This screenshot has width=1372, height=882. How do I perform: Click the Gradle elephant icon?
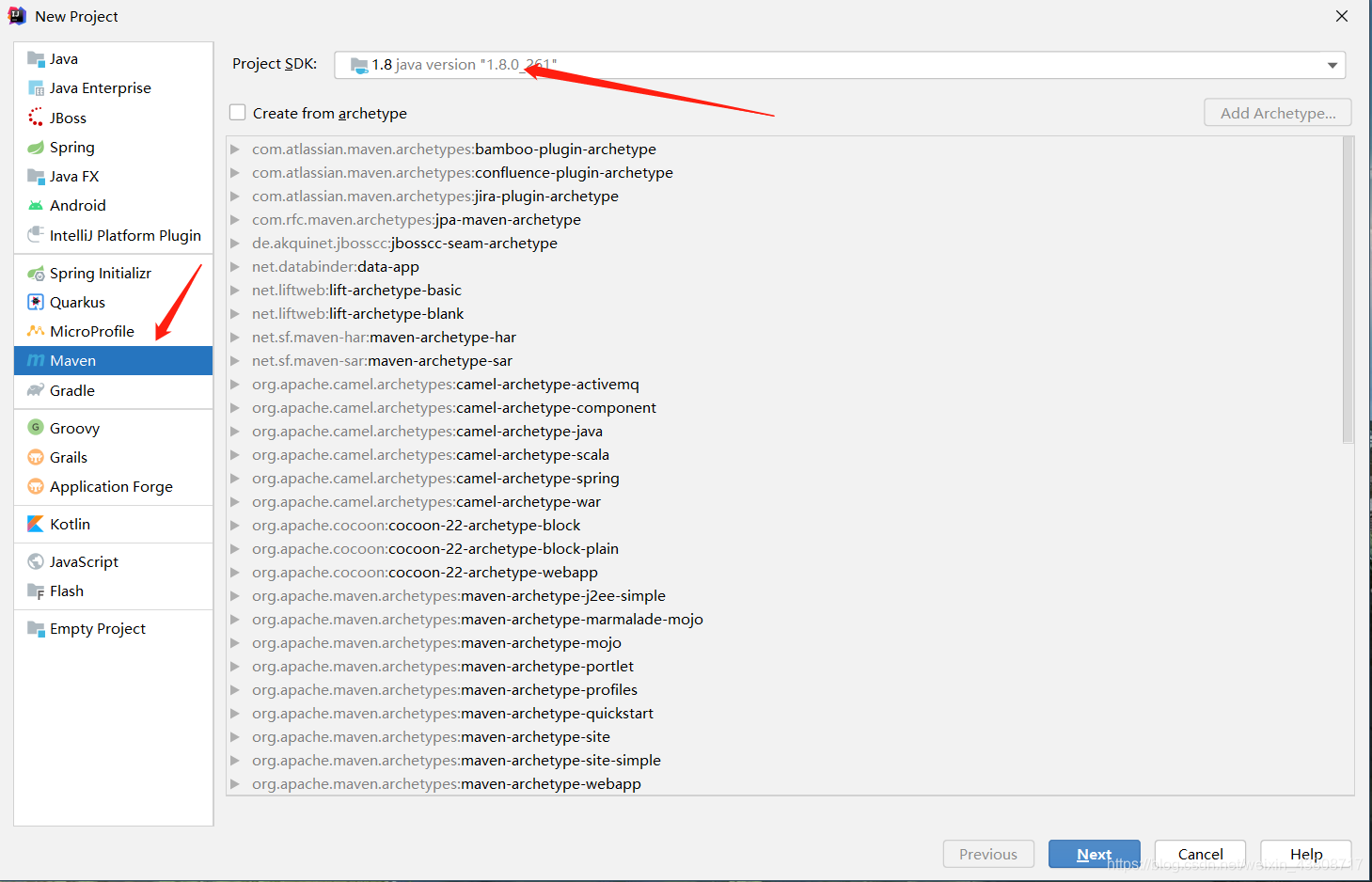[x=36, y=391]
